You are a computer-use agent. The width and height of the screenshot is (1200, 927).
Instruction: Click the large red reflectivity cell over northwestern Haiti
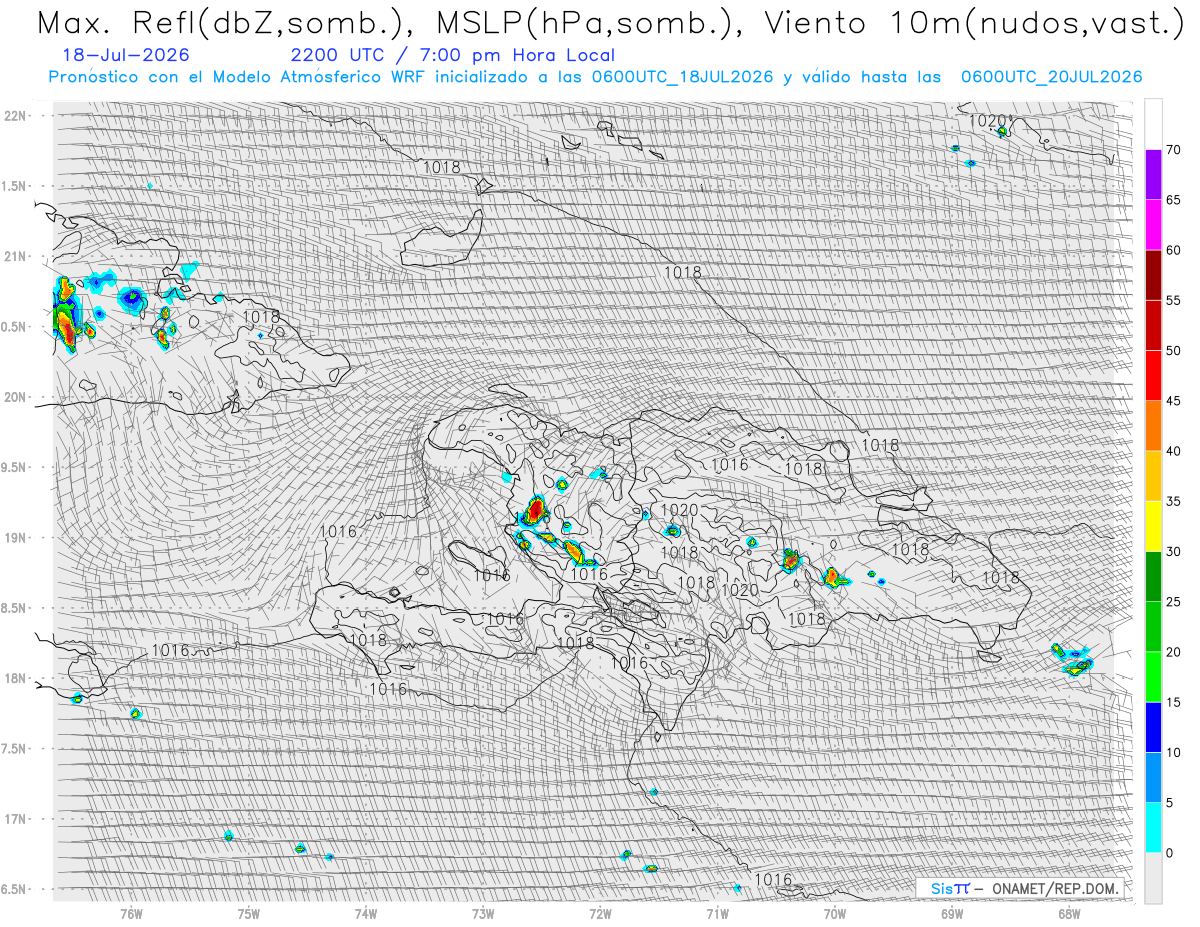point(534,511)
